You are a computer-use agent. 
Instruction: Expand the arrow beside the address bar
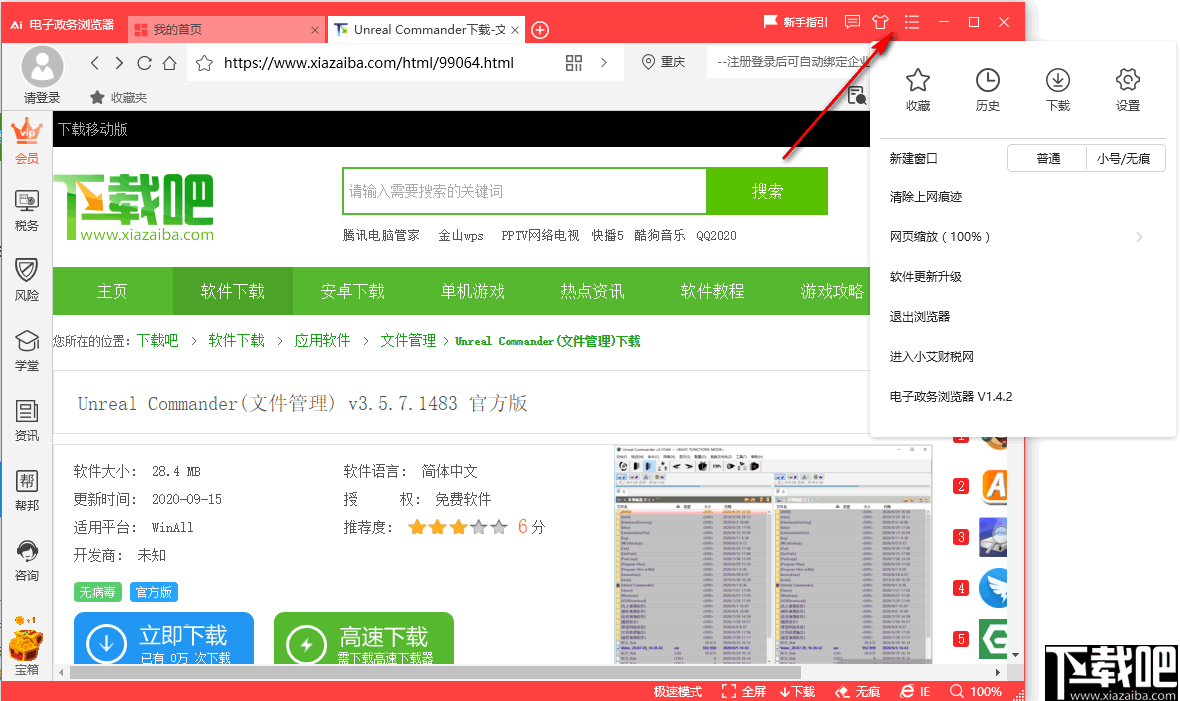click(603, 62)
